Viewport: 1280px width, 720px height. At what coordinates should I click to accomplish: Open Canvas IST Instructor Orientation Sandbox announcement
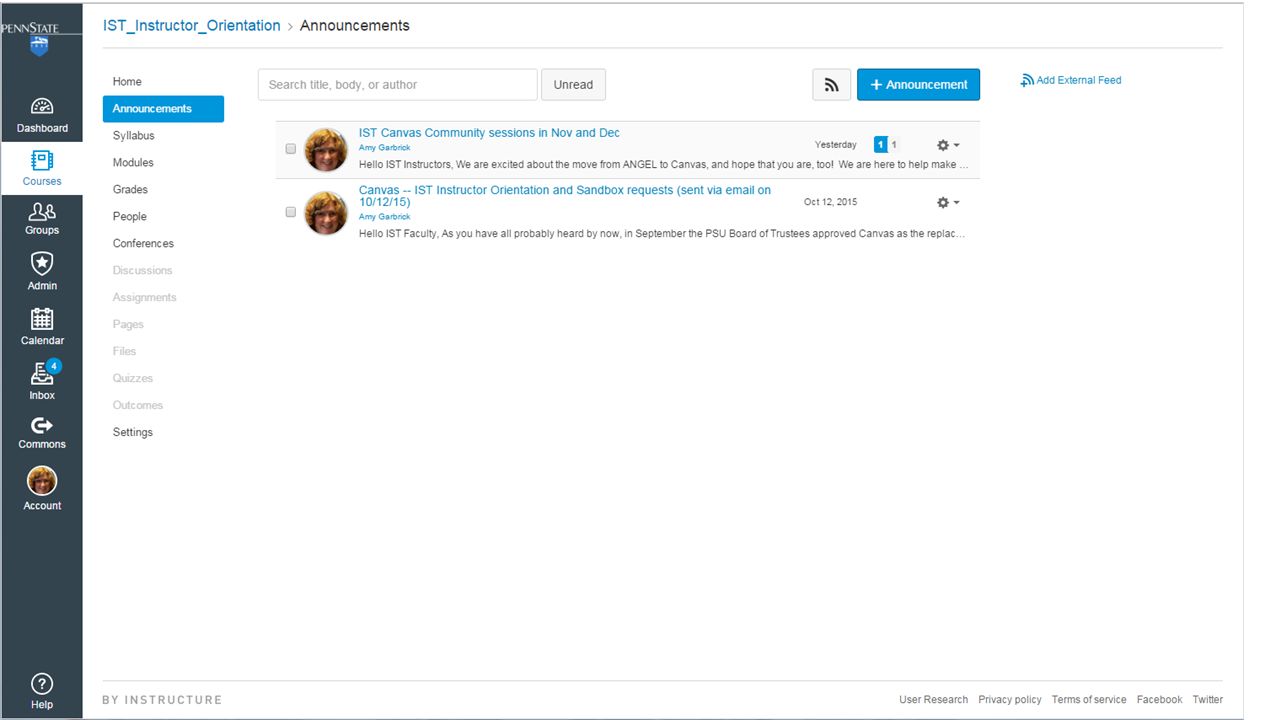tap(565, 196)
